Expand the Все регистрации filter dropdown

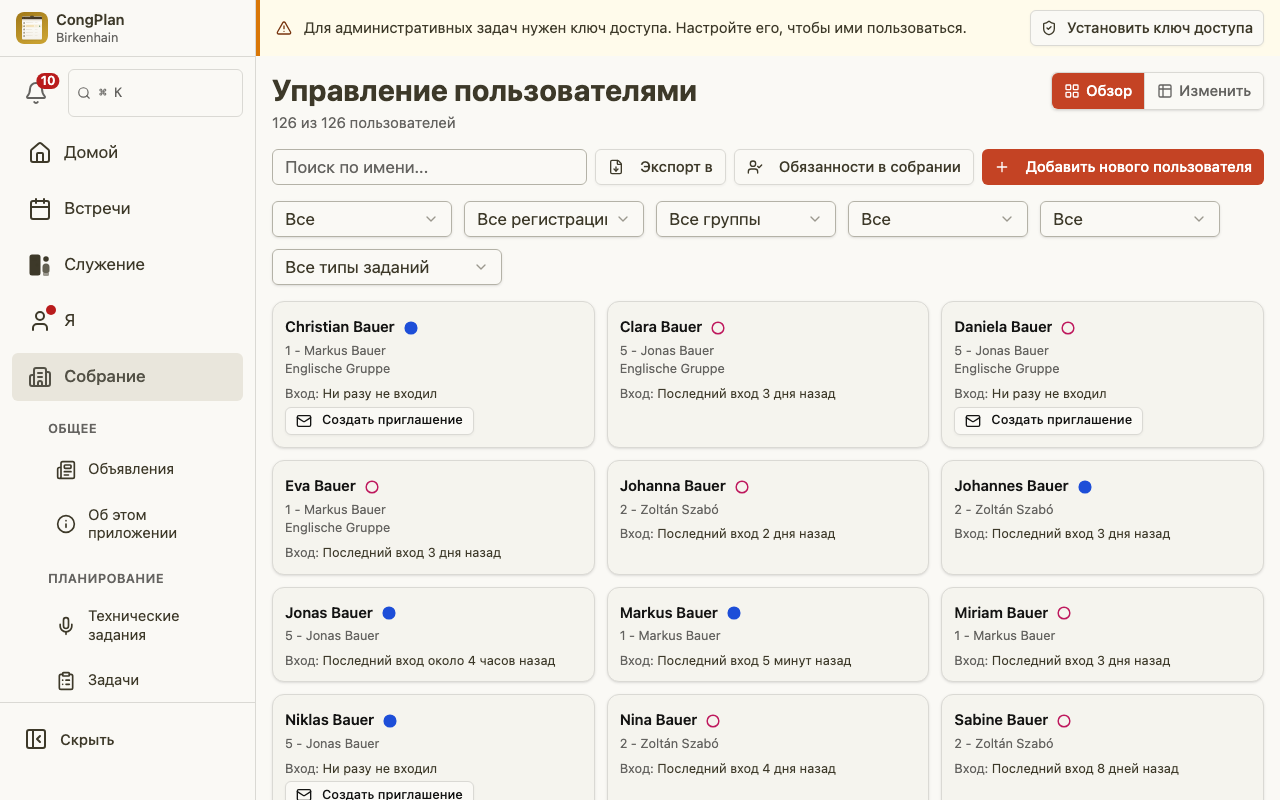click(553, 219)
